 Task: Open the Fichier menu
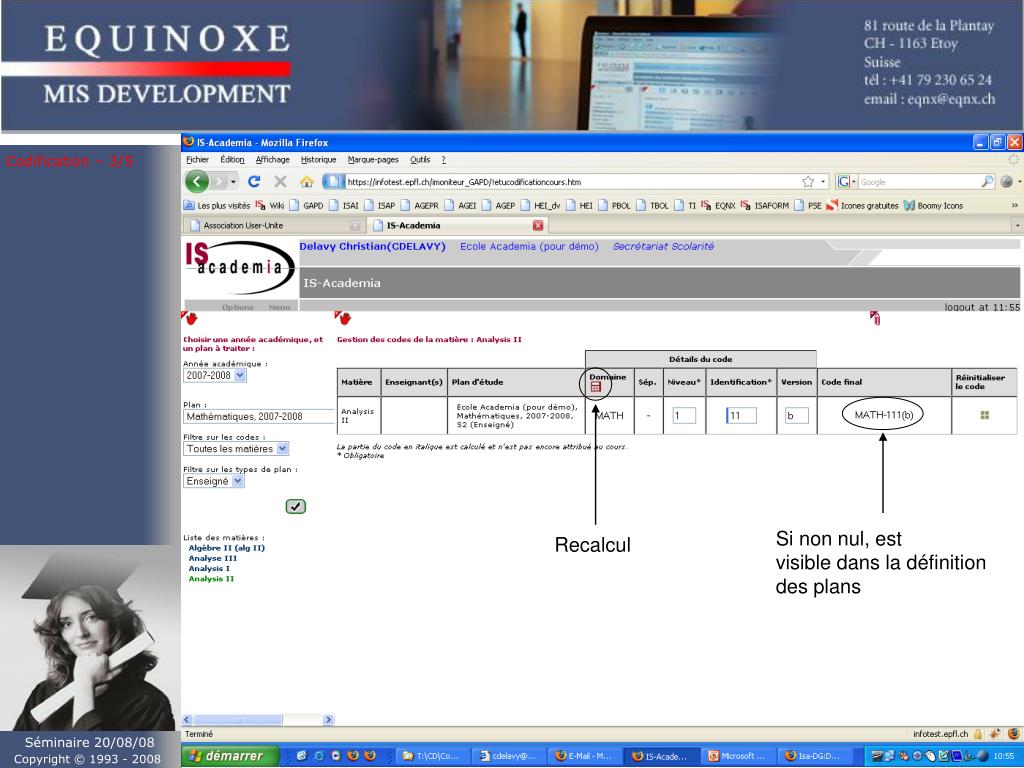(x=197, y=159)
